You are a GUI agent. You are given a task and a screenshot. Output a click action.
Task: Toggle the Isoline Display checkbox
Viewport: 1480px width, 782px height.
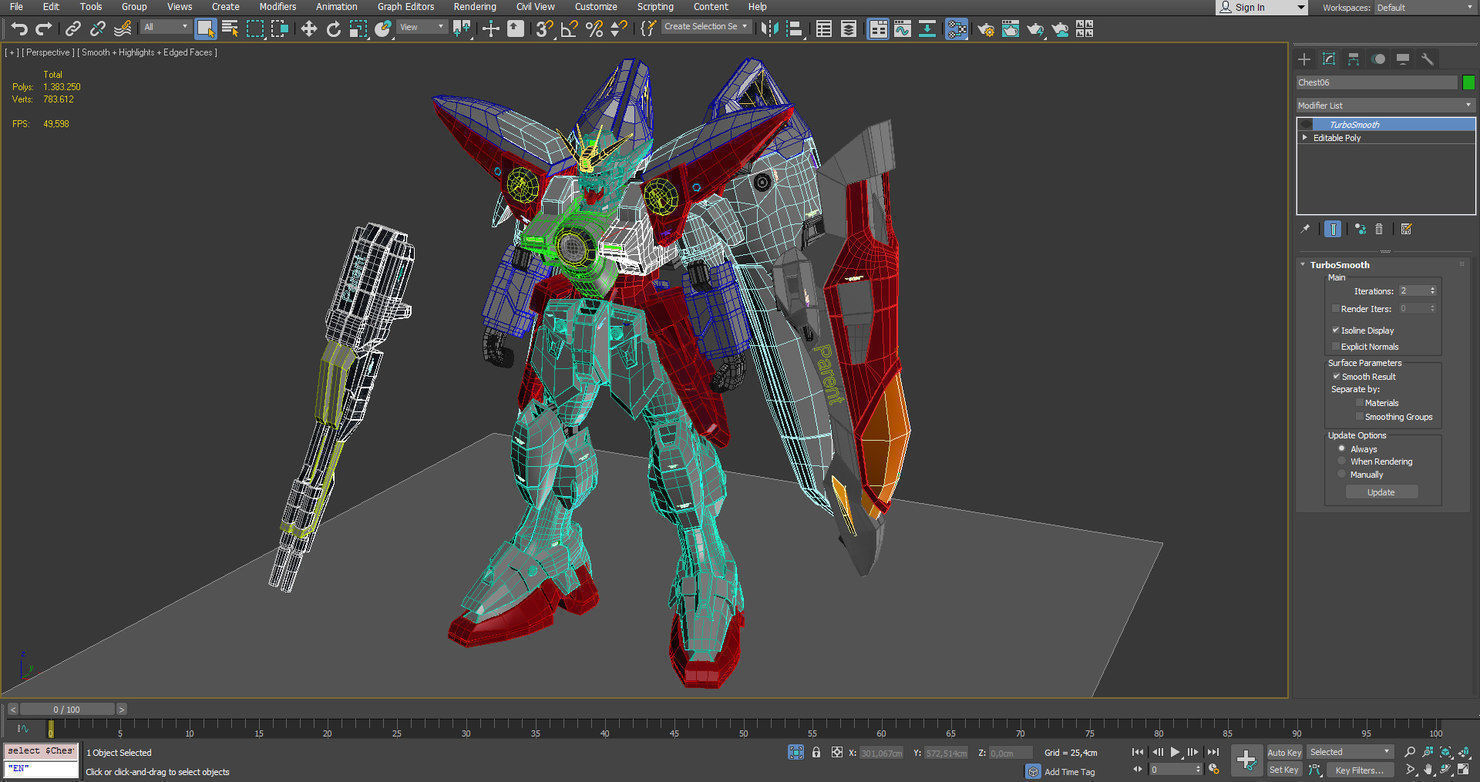[1336, 330]
